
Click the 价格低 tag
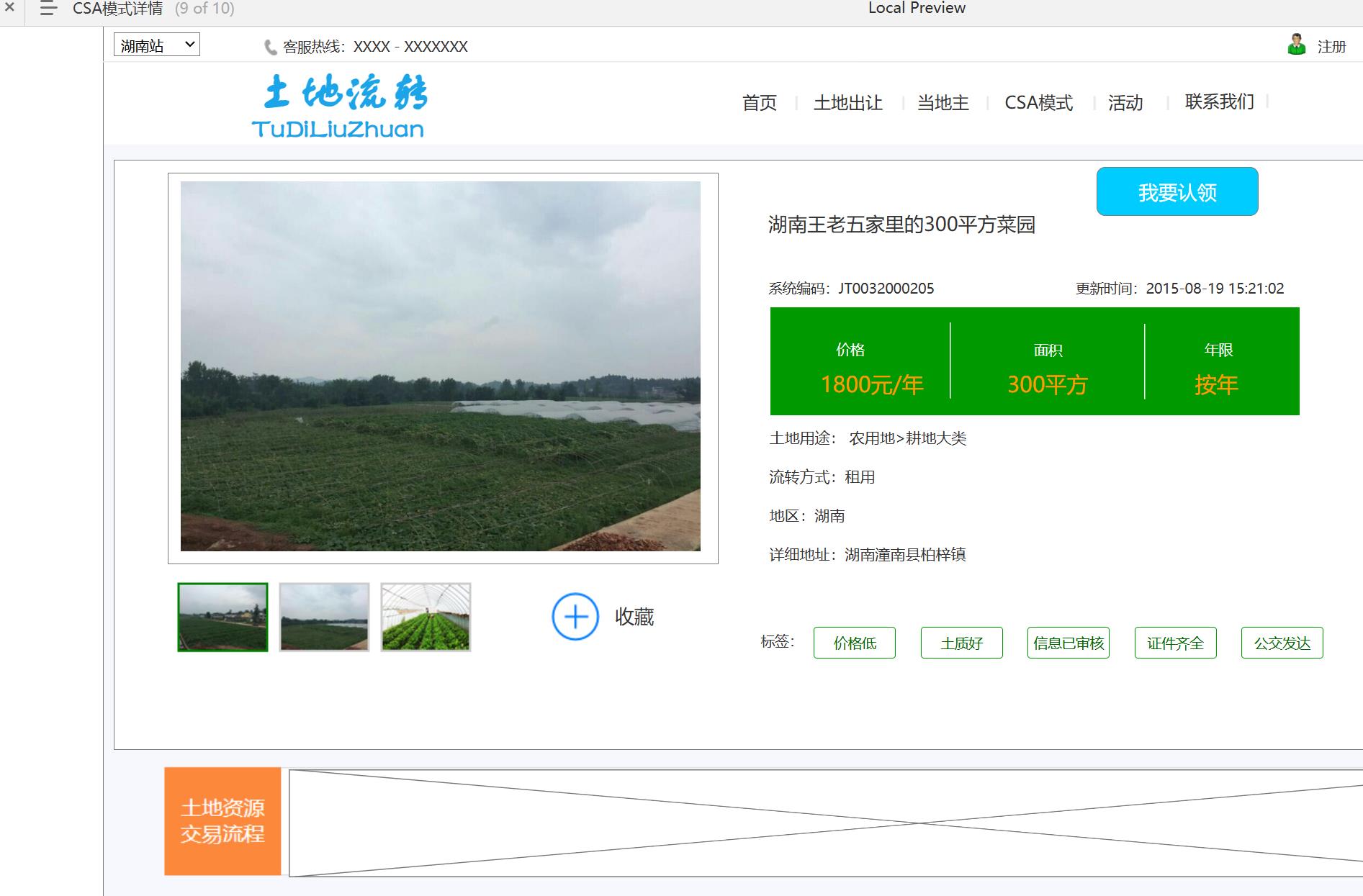click(x=854, y=643)
